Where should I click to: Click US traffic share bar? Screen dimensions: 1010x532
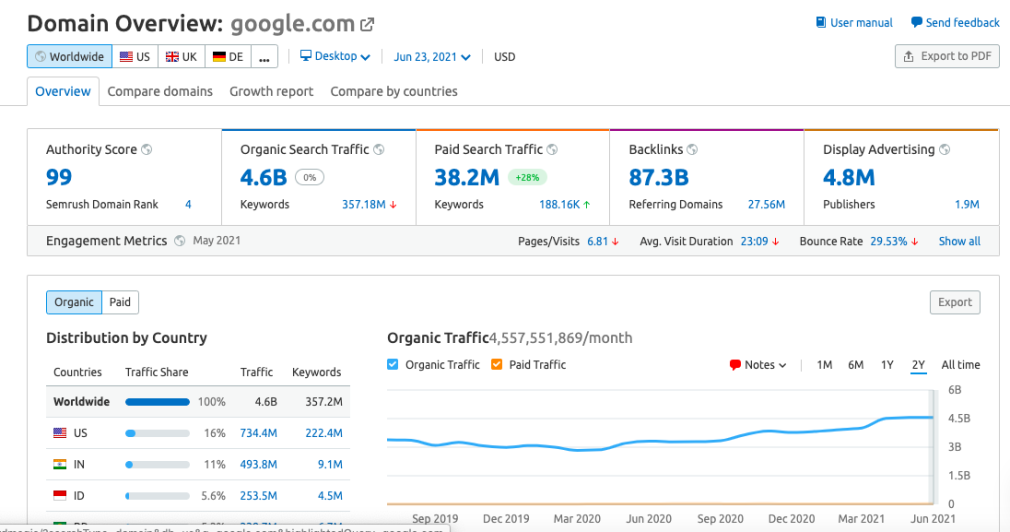click(157, 433)
